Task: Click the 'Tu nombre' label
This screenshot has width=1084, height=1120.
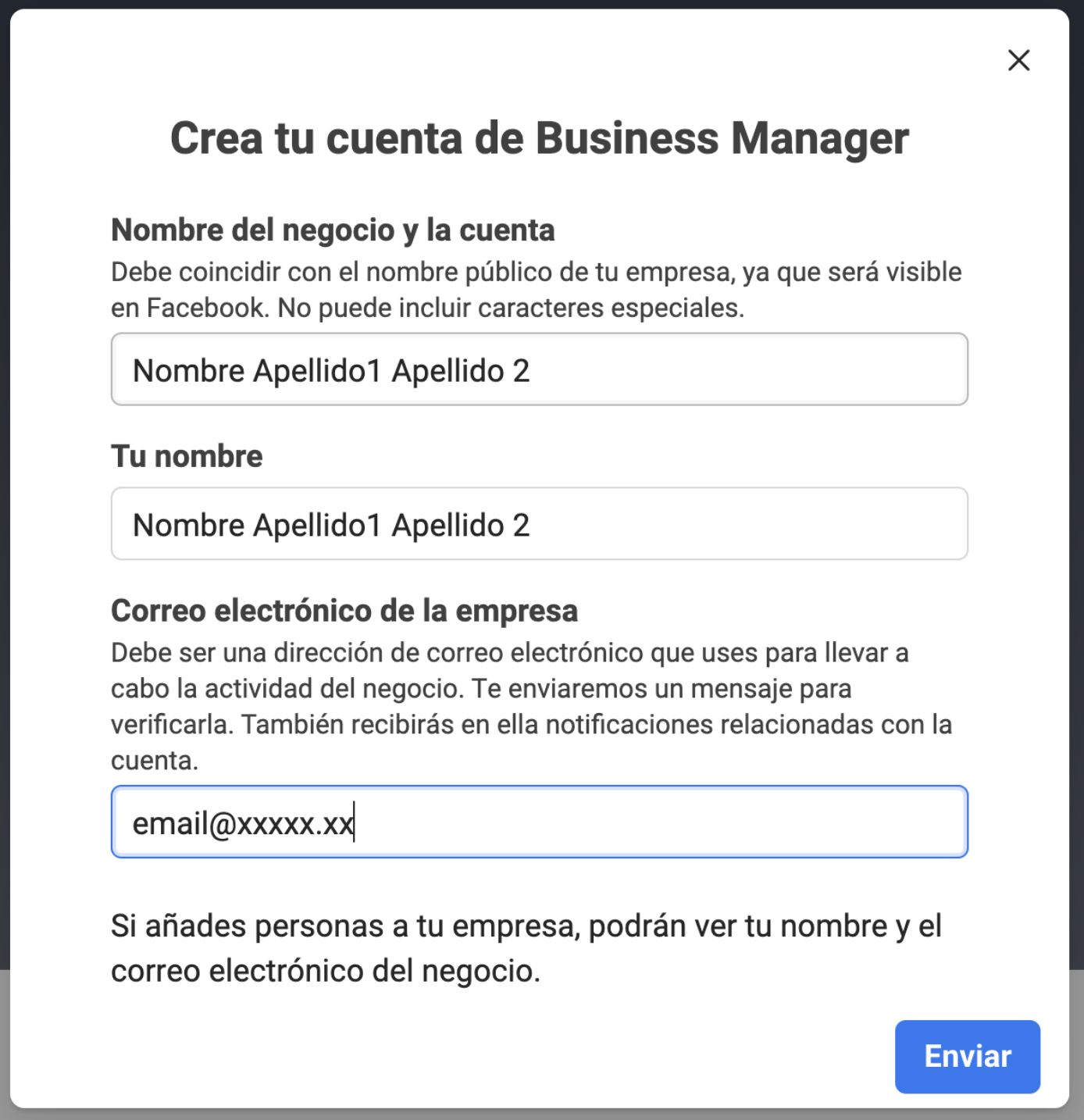Action: click(187, 456)
